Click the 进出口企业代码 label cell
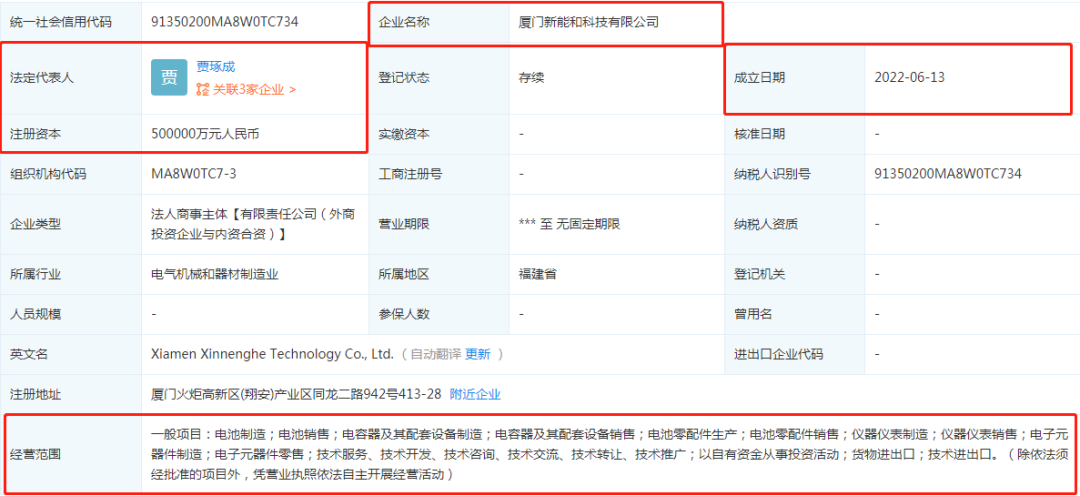Image resolution: width=1080 pixels, height=496 pixels. [x=795, y=354]
